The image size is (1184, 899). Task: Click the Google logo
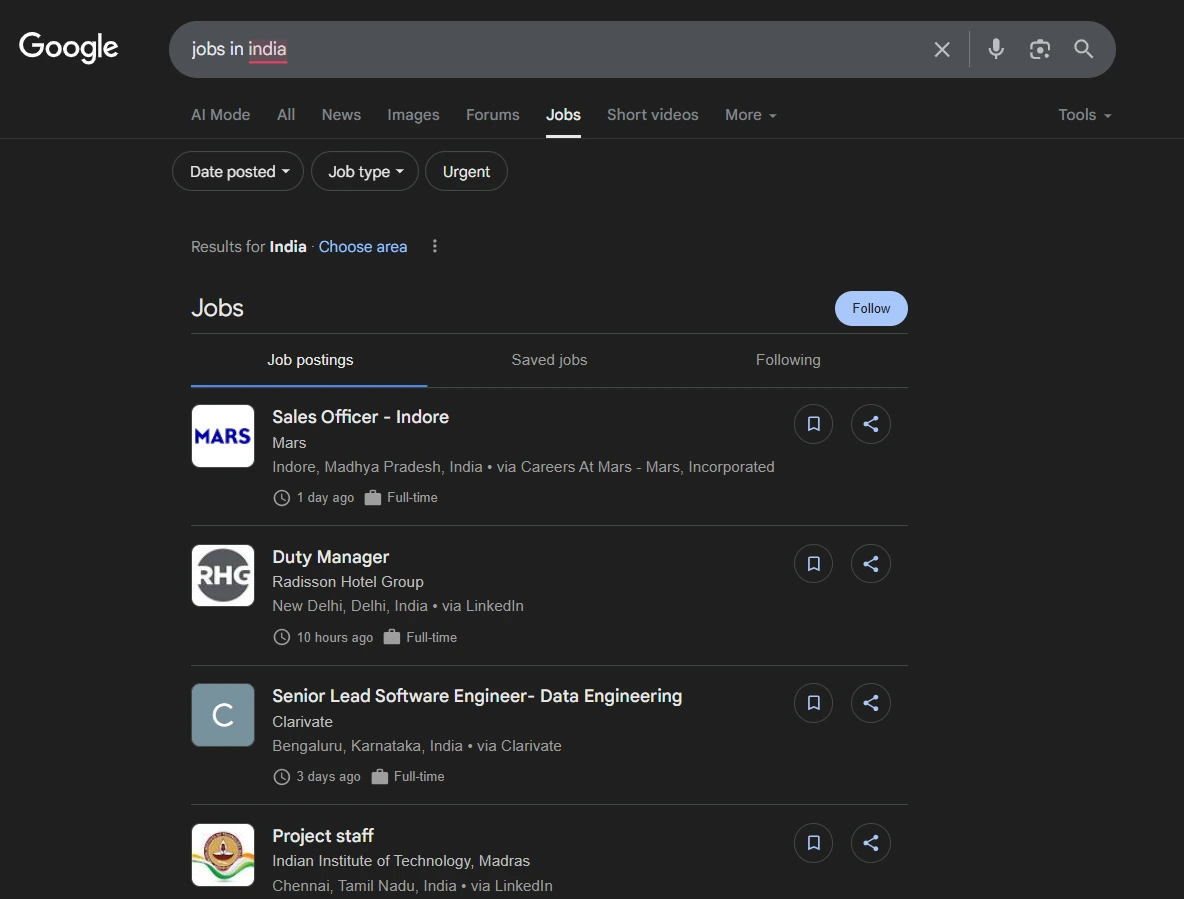pos(69,48)
